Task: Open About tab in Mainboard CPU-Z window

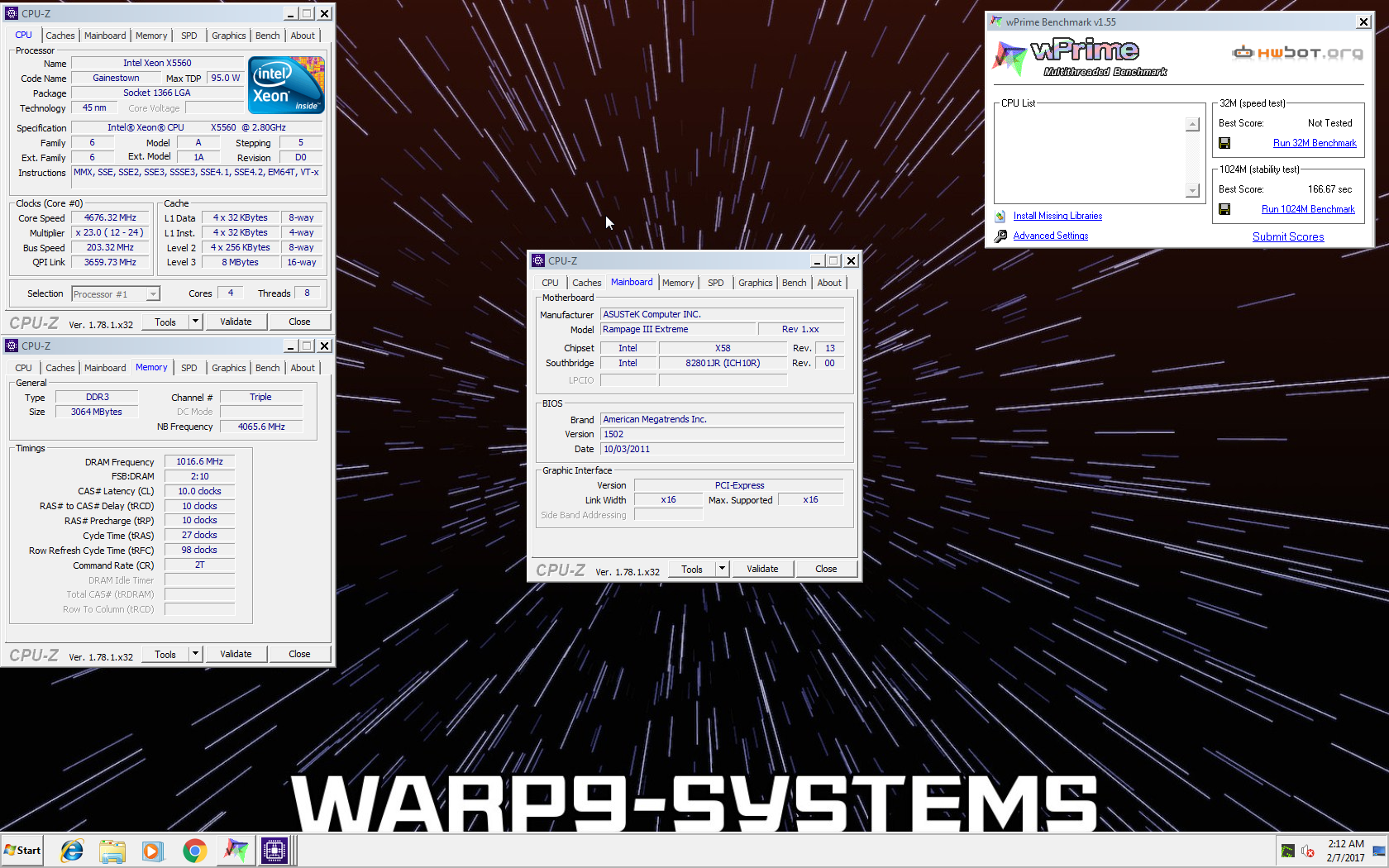Action: pos(829,283)
